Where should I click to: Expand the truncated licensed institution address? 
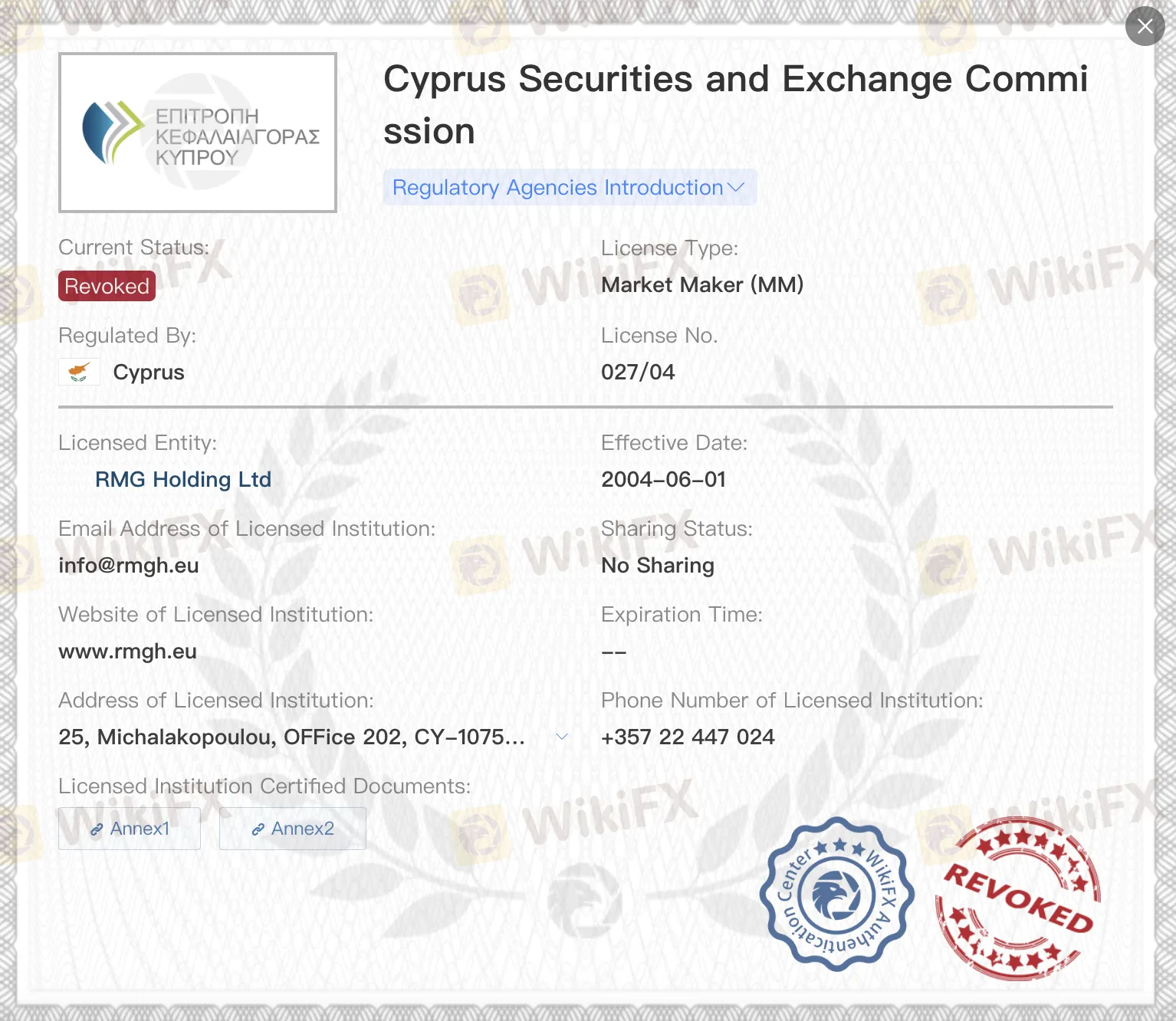click(x=562, y=736)
